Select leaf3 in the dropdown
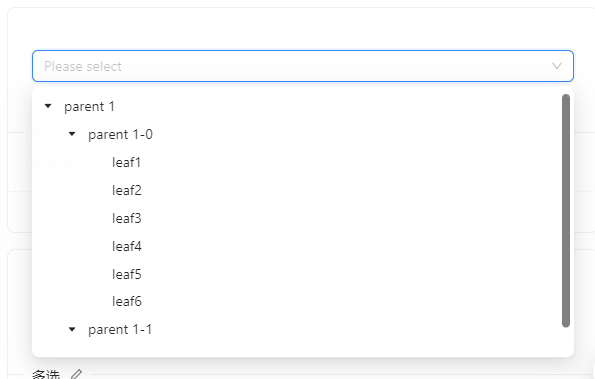595x379 pixels. click(x=127, y=218)
